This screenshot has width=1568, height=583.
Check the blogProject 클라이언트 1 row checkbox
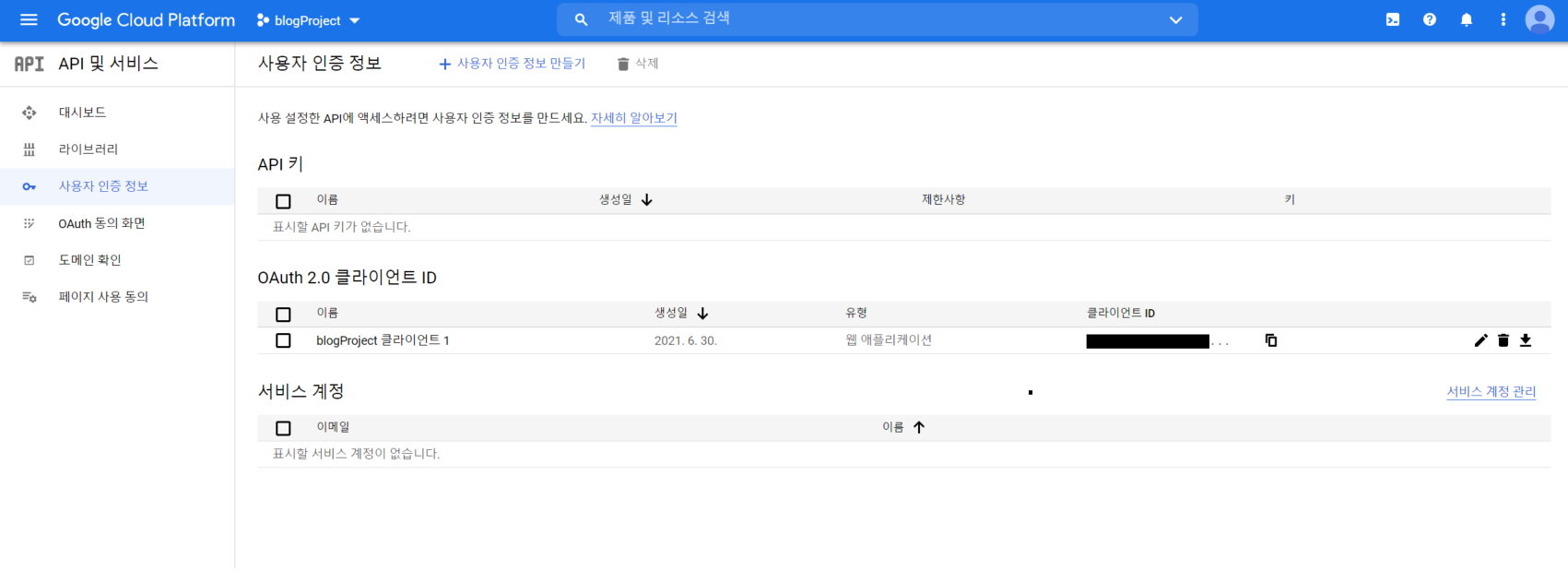(x=283, y=340)
